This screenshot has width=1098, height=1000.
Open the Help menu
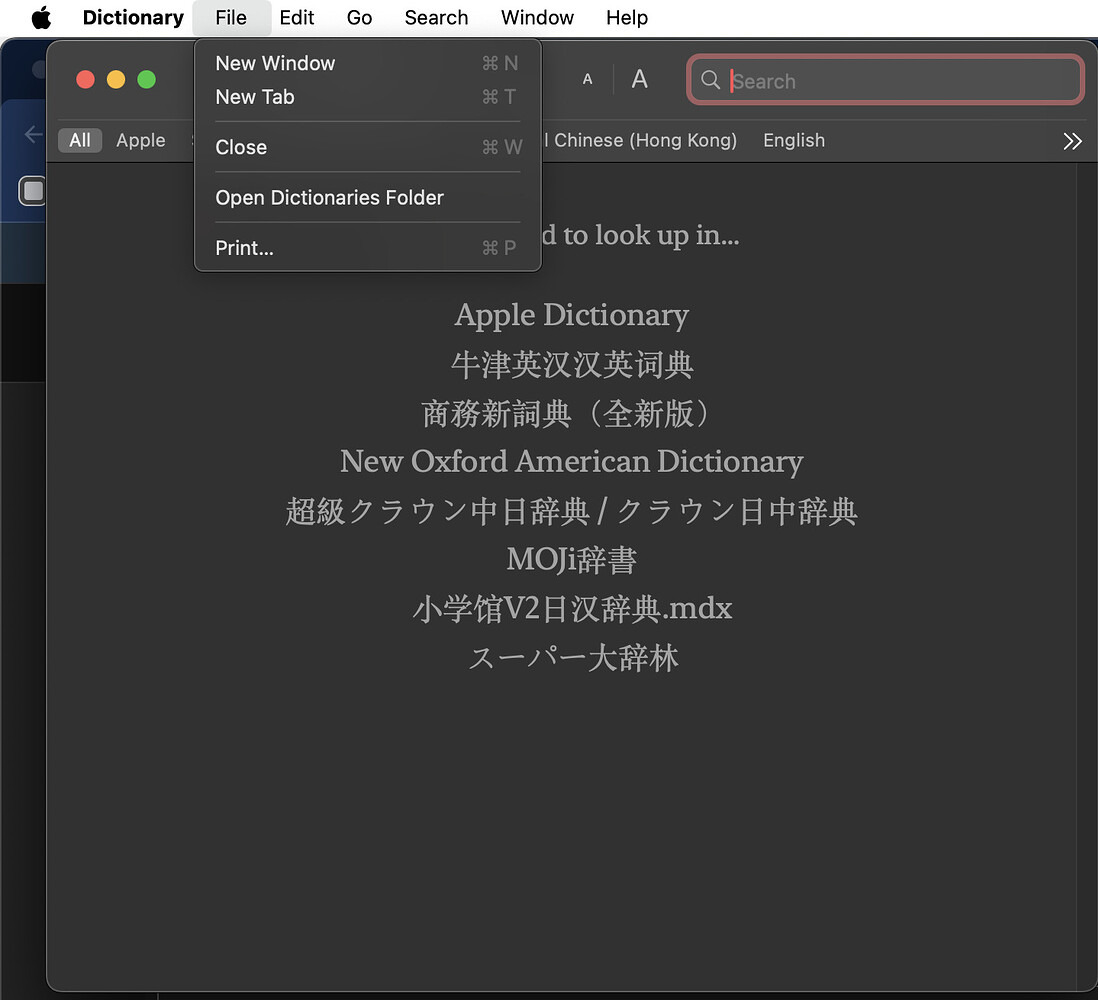point(627,18)
